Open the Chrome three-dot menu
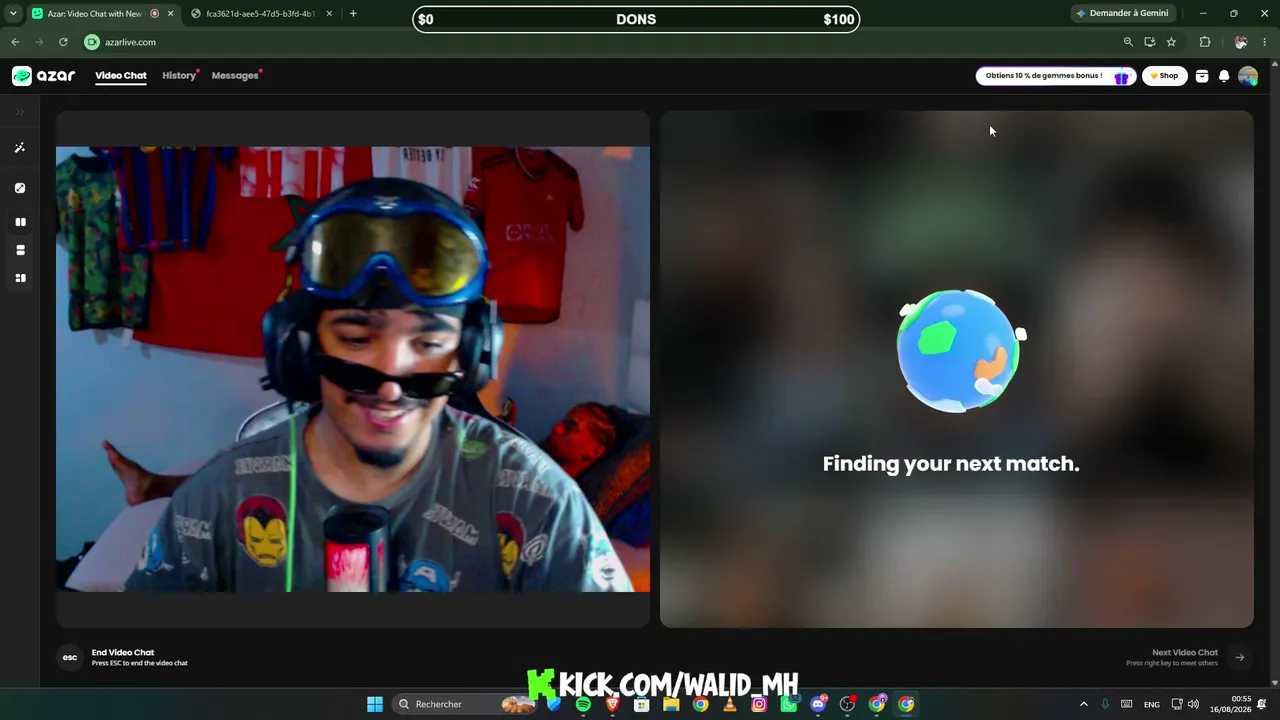Image resolution: width=1280 pixels, height=720 pixels. point(1265,42)
